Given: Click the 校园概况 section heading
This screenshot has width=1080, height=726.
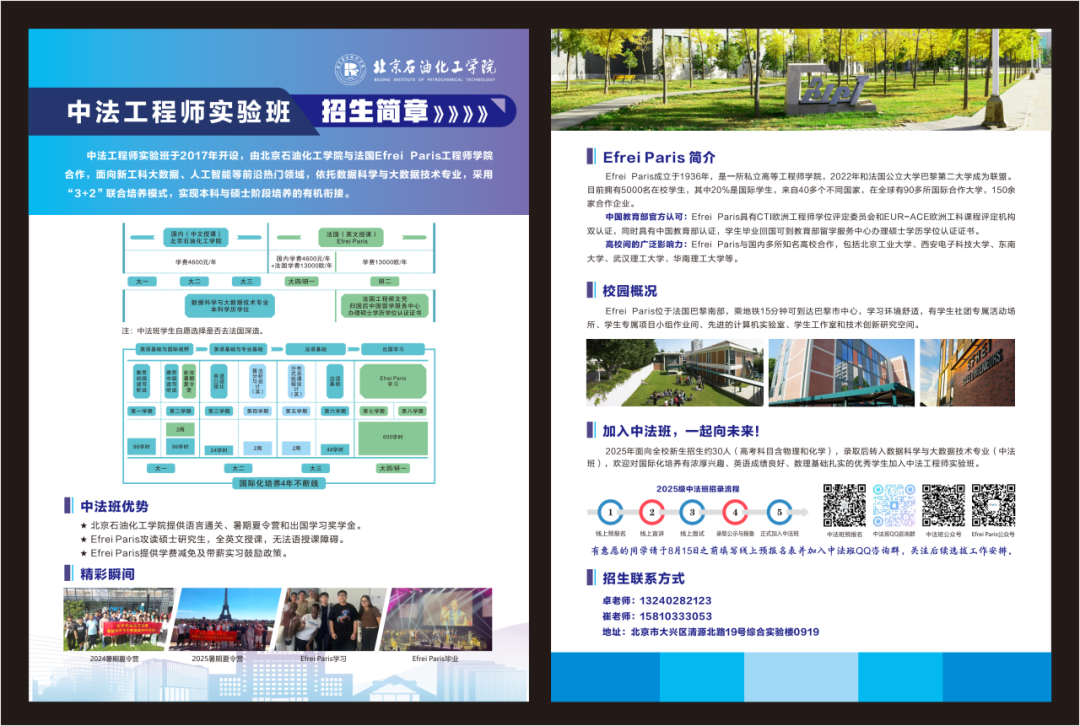Looking at the screenshot, I should (x=630, y=291).
